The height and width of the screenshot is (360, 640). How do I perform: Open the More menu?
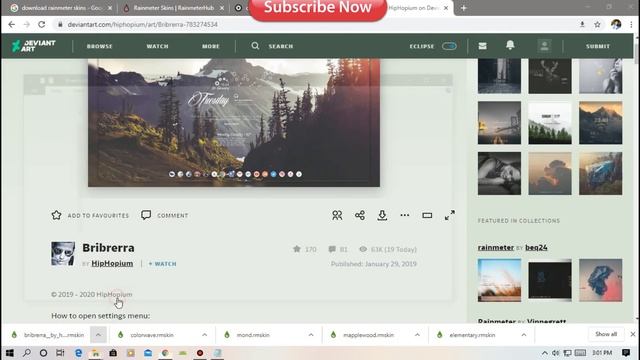coord(211,46)
